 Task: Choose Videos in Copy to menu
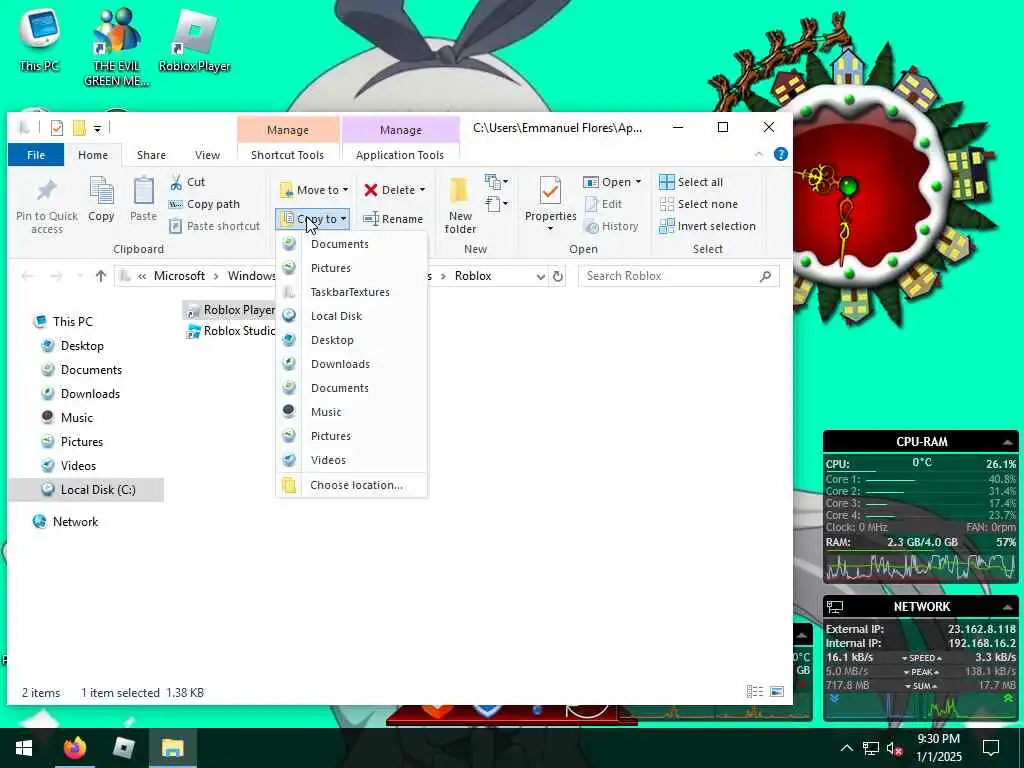tap(351, 460)
